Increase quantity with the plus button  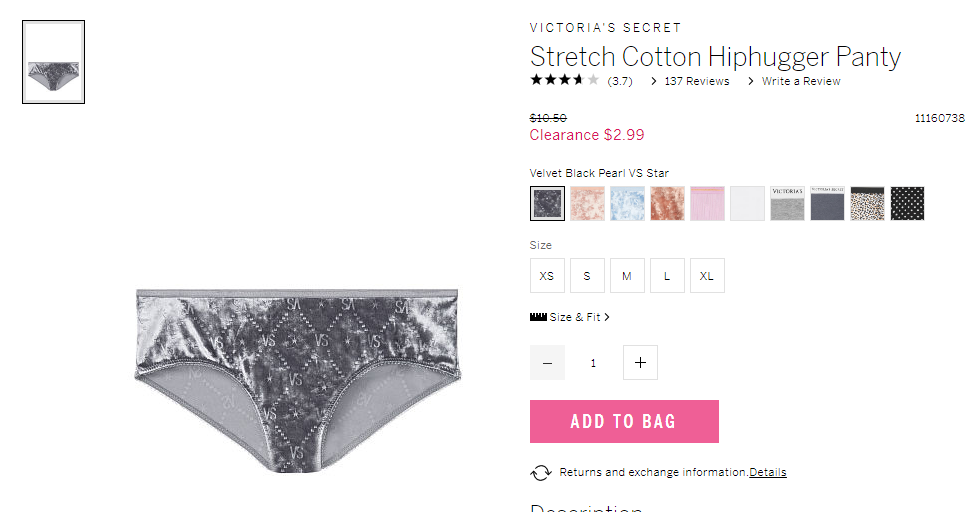coord(640,362)
